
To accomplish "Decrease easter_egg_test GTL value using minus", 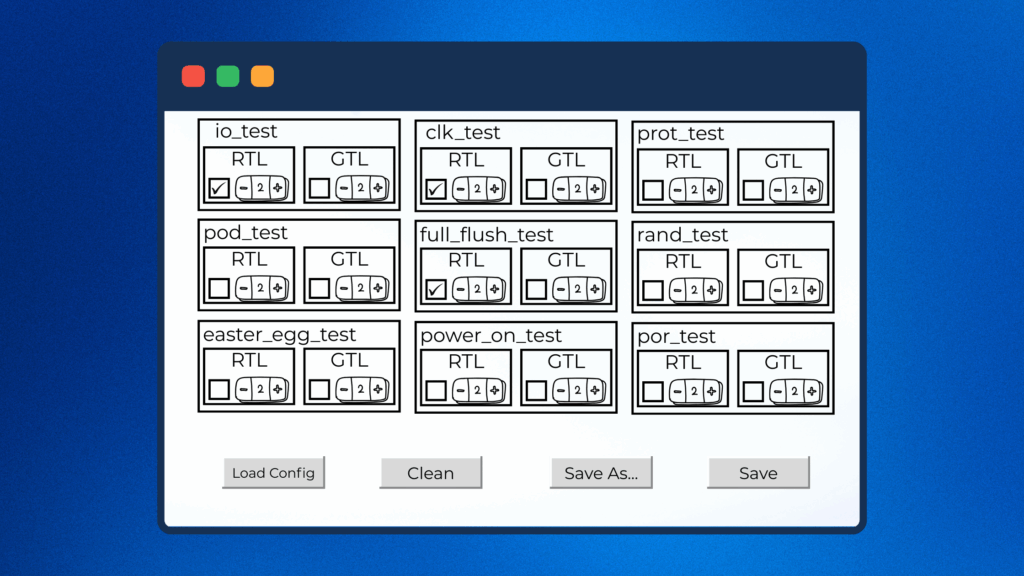I will (x=344, y=389).
